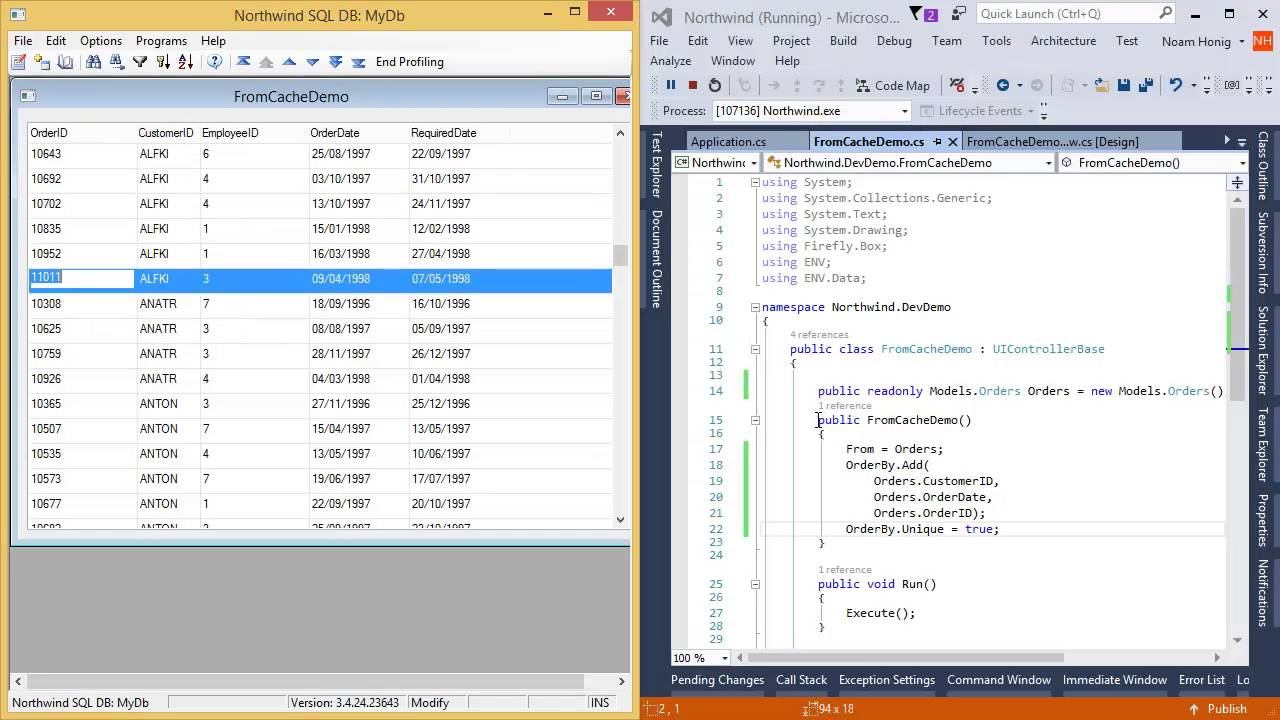The width and height of the screenshot is (1280, 720).
Task: Click the Code Map button
Action: point(892,85)
